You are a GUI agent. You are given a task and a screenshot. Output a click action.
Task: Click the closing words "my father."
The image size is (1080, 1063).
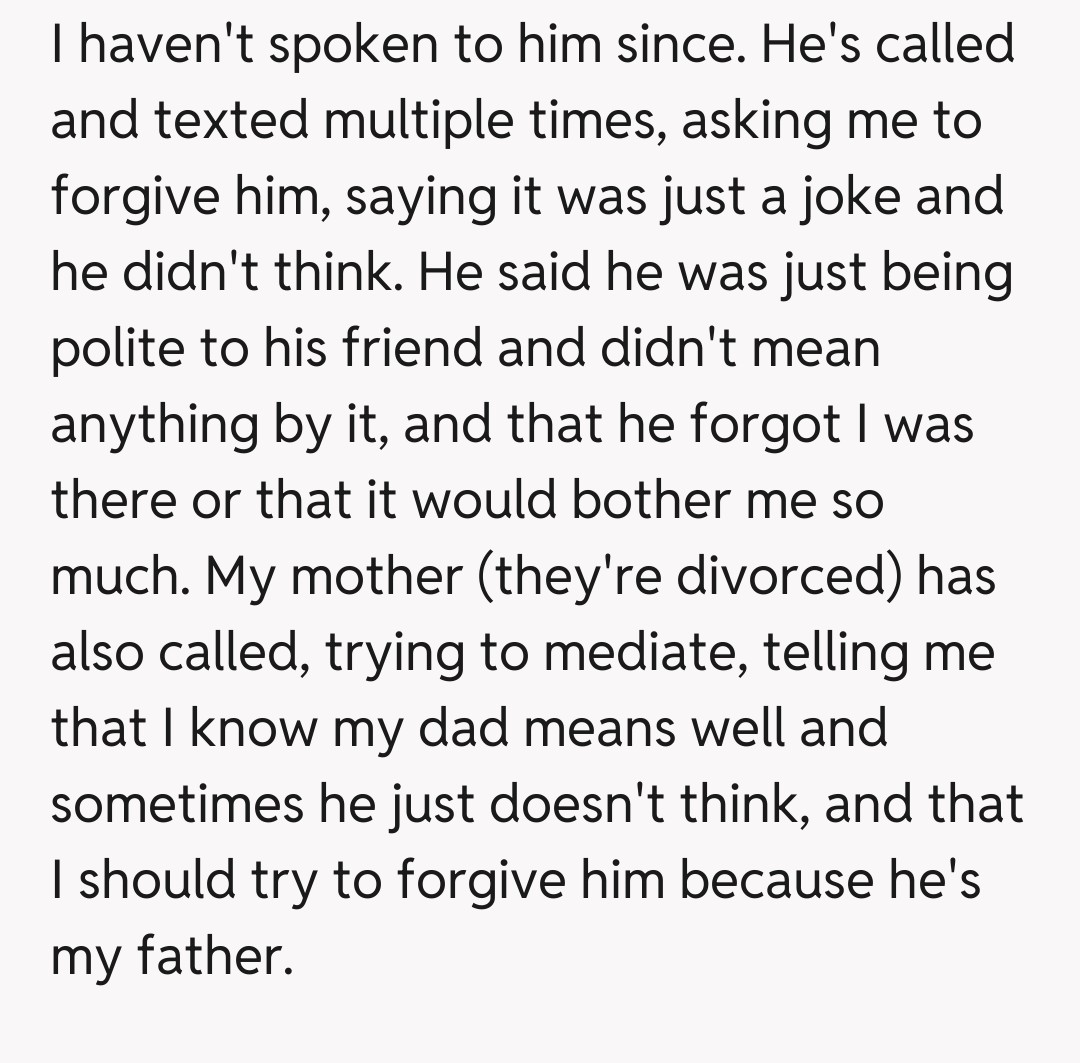(x=172, y=958)
